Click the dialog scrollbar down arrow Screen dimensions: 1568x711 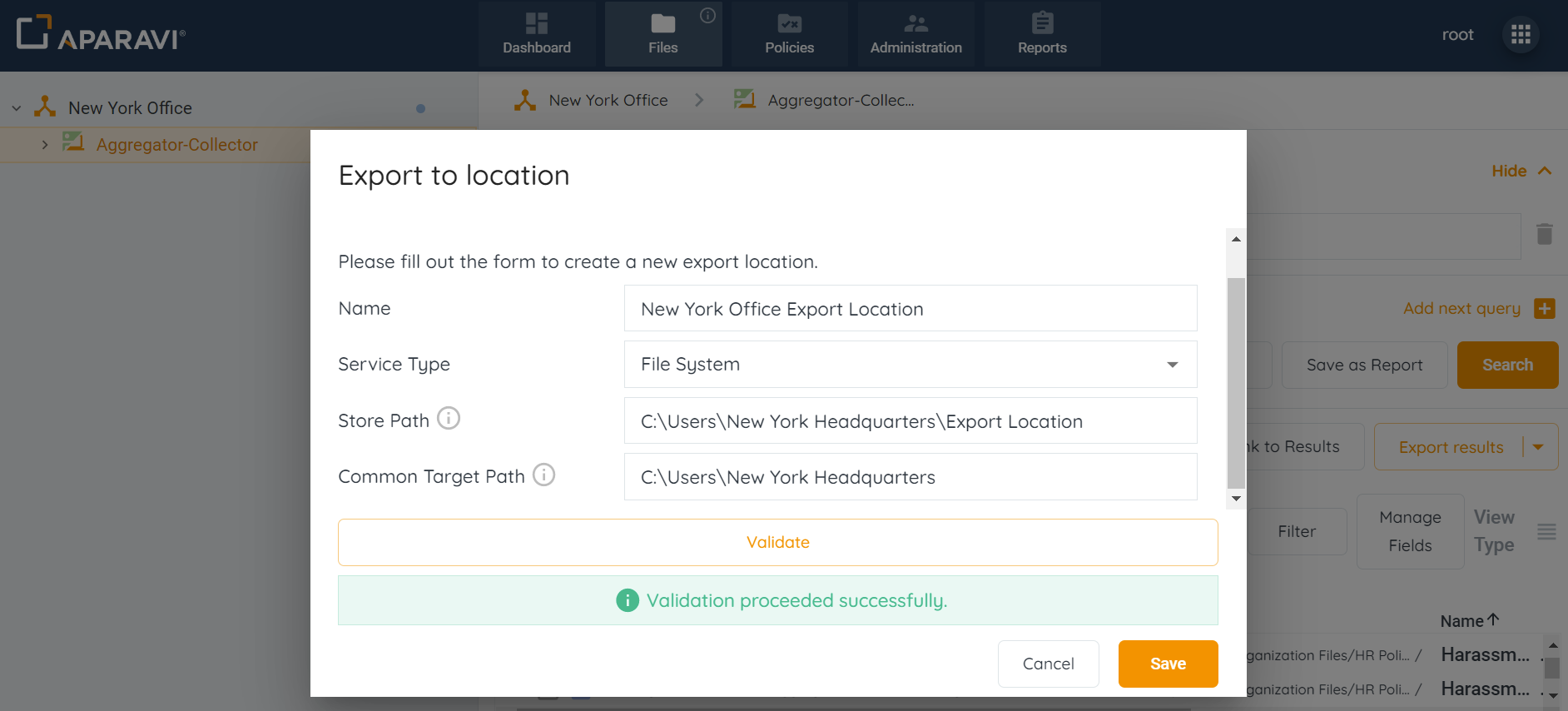[x=1236, y=499]
